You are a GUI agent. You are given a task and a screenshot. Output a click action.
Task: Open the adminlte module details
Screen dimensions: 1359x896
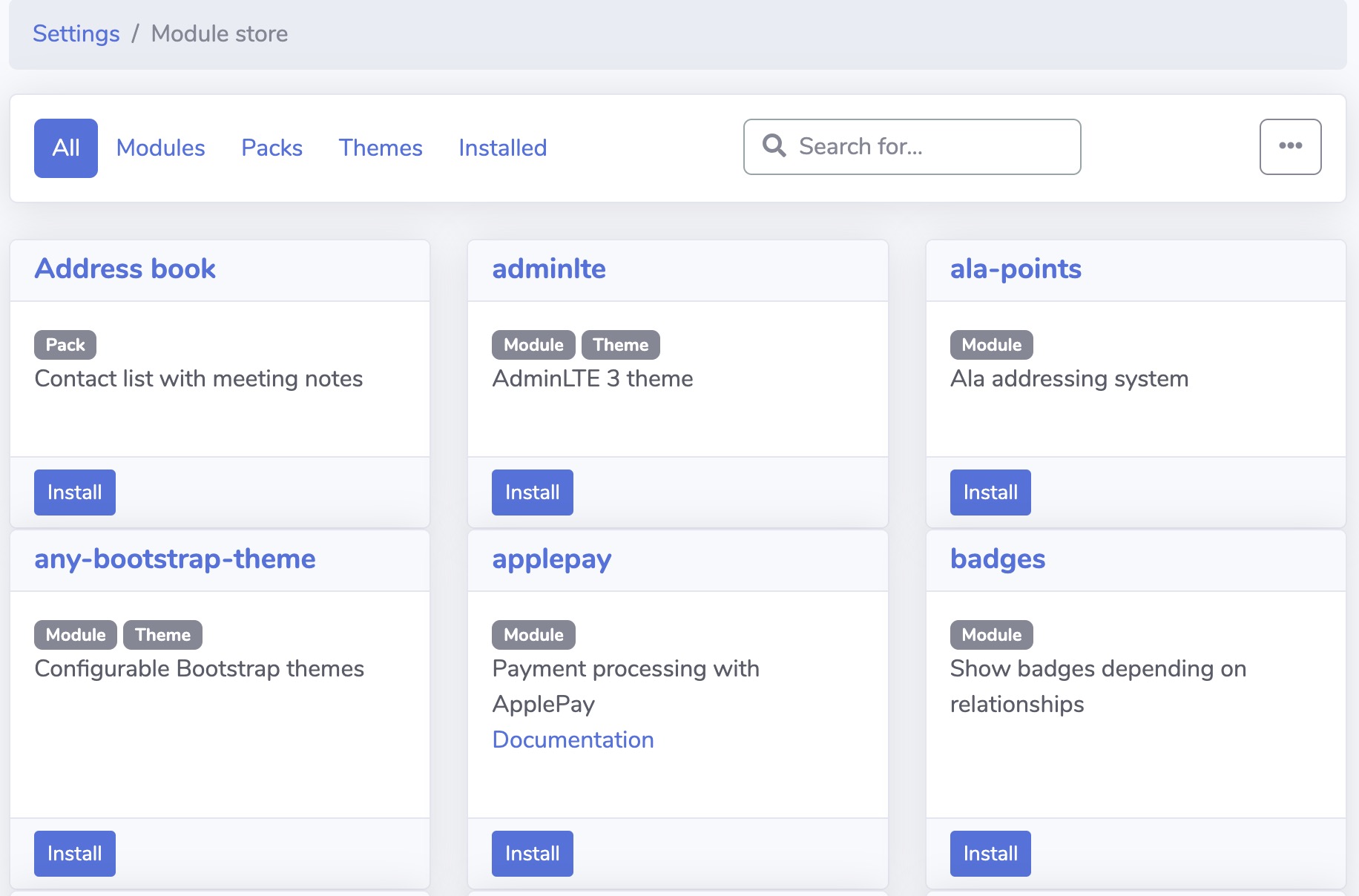click(x=549, y=269)
